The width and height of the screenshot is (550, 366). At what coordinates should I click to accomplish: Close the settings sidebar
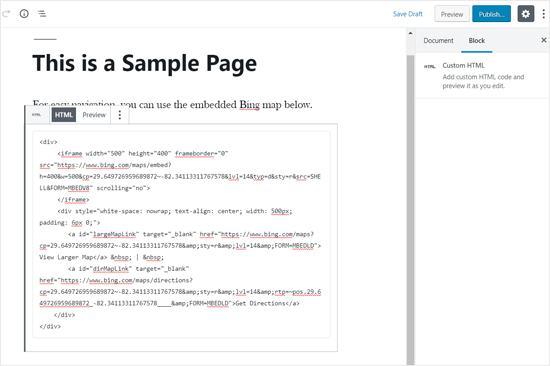(544, 40)
